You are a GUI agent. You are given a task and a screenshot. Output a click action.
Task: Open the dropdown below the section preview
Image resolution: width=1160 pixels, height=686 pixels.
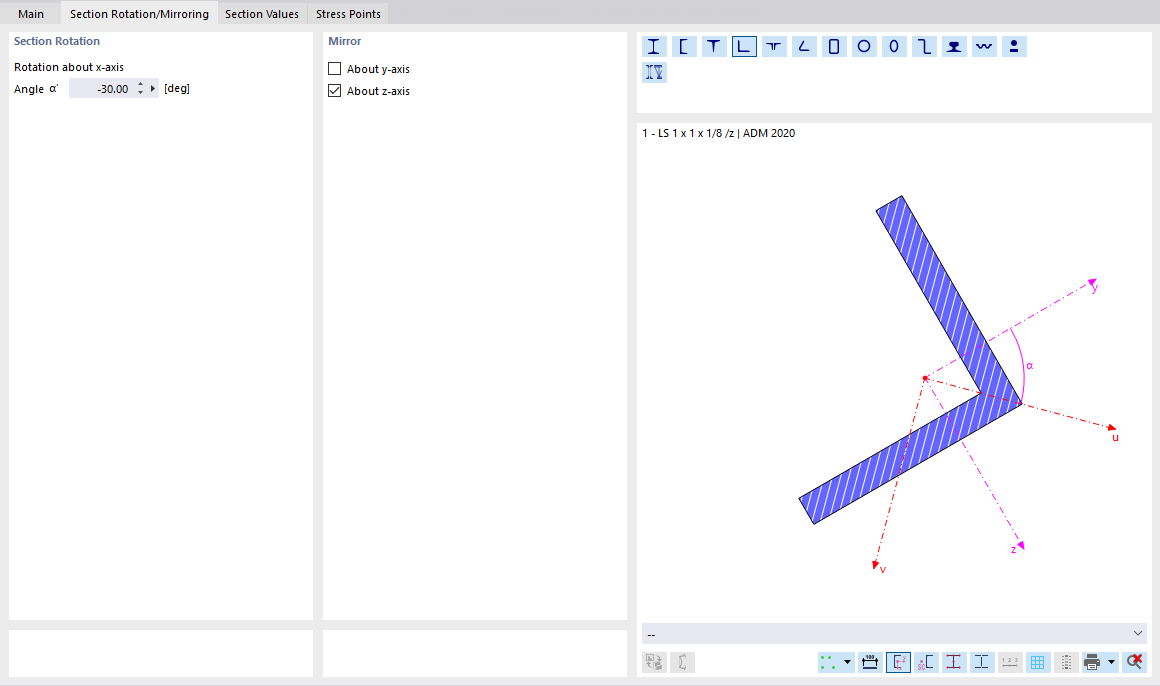click(x=895, y=632)
